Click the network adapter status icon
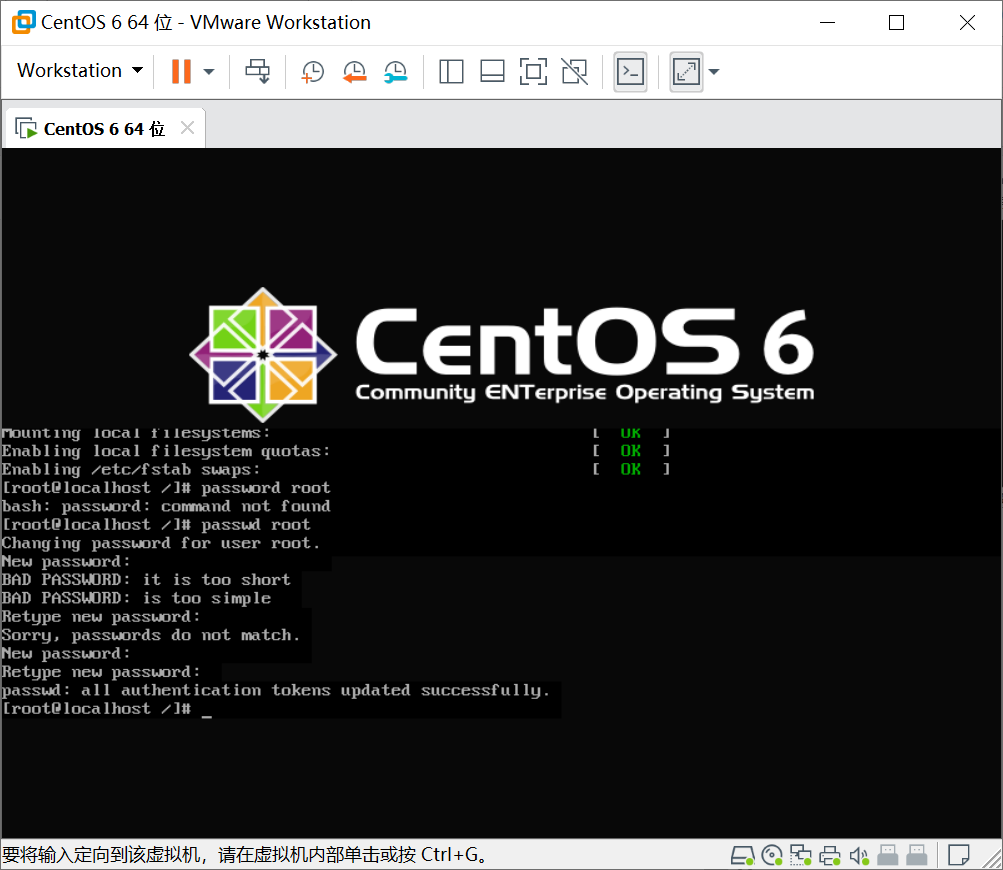The width and height of the screenshot is (1003, 870). click(800, 855)
